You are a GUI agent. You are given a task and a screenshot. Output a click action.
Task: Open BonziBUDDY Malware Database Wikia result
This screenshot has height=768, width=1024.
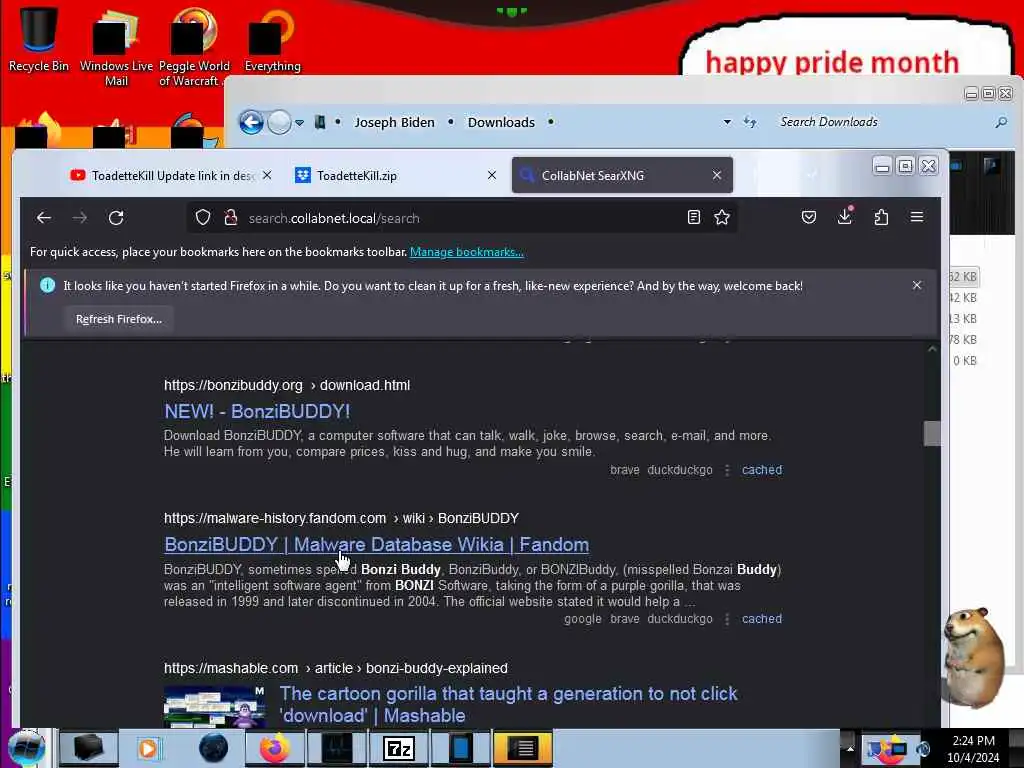pos(377,545)
